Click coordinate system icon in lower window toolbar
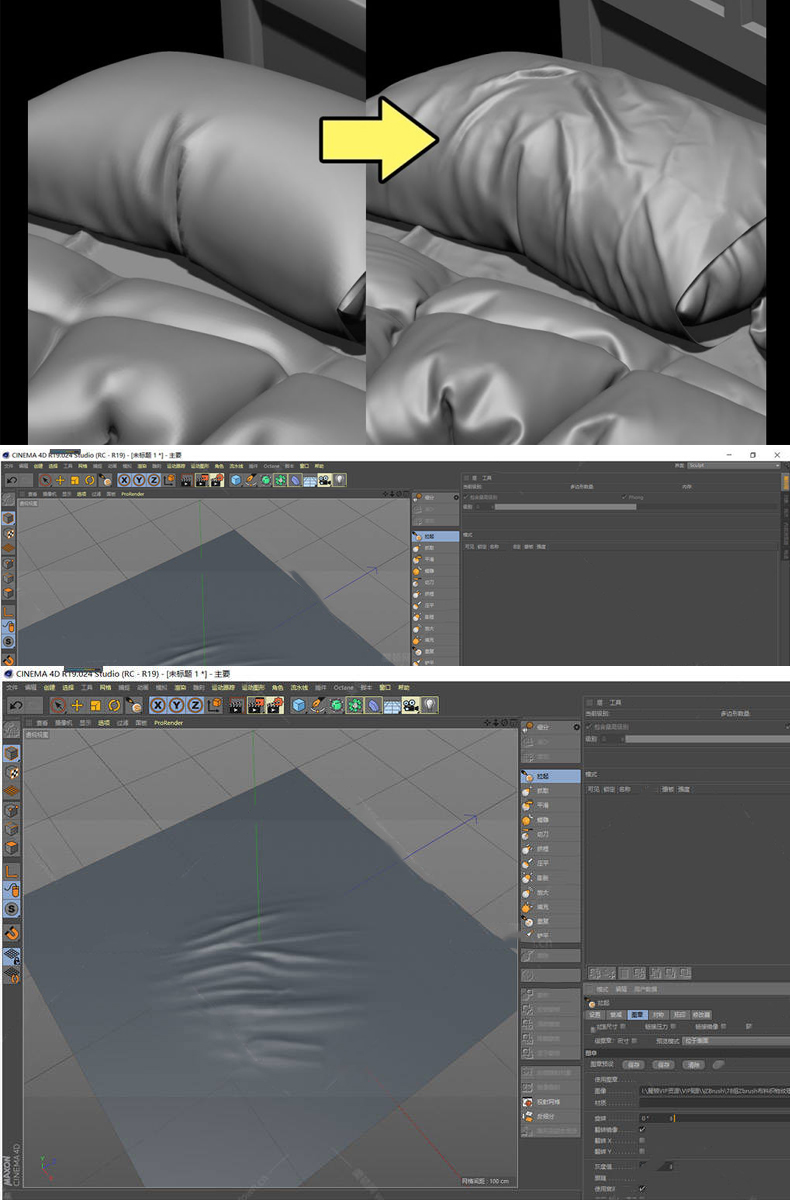This screenshot has width=790, height=1200. (213, 705)
